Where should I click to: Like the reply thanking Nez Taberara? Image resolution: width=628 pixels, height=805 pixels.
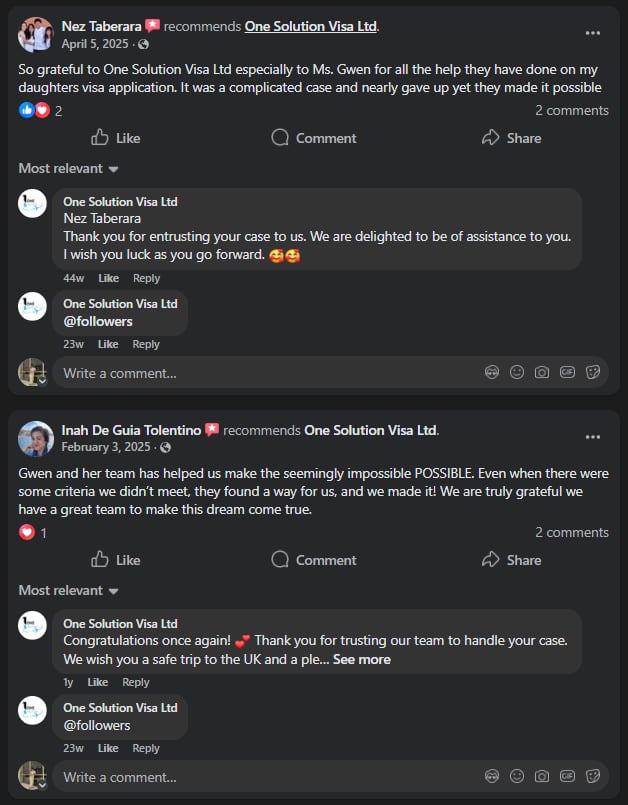click(x=108, y=278)
